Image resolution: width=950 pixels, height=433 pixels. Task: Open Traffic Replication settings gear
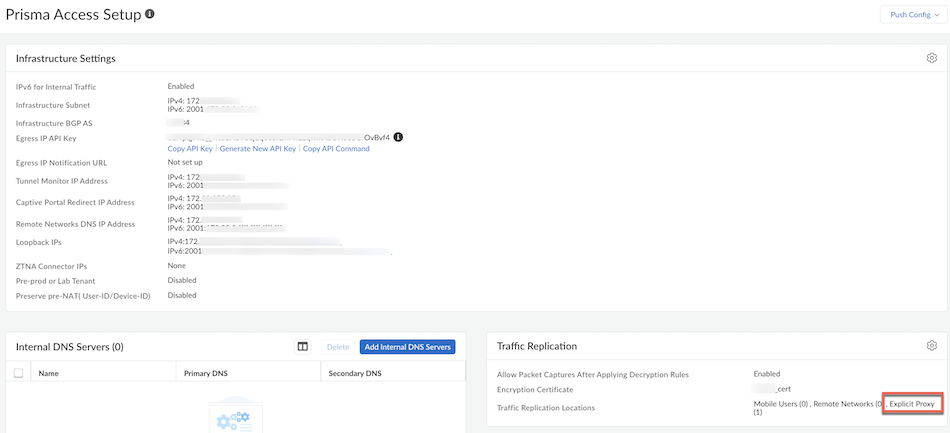[931, 346]
